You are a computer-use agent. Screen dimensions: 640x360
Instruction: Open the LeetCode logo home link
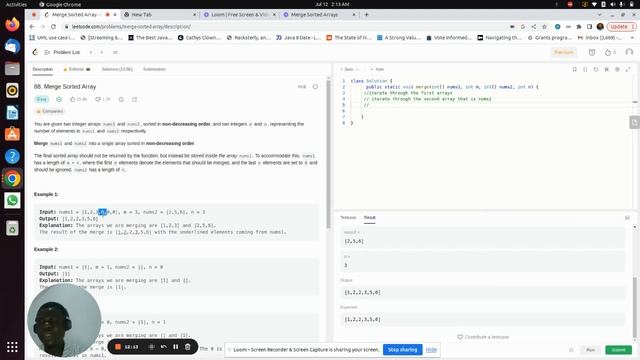coord(35,52)
